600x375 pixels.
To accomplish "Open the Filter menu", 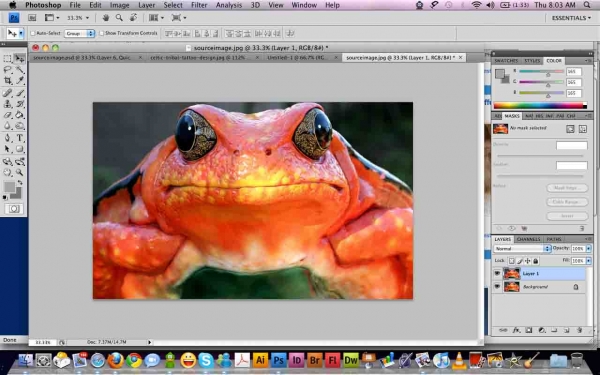I will tap(199, 5).
